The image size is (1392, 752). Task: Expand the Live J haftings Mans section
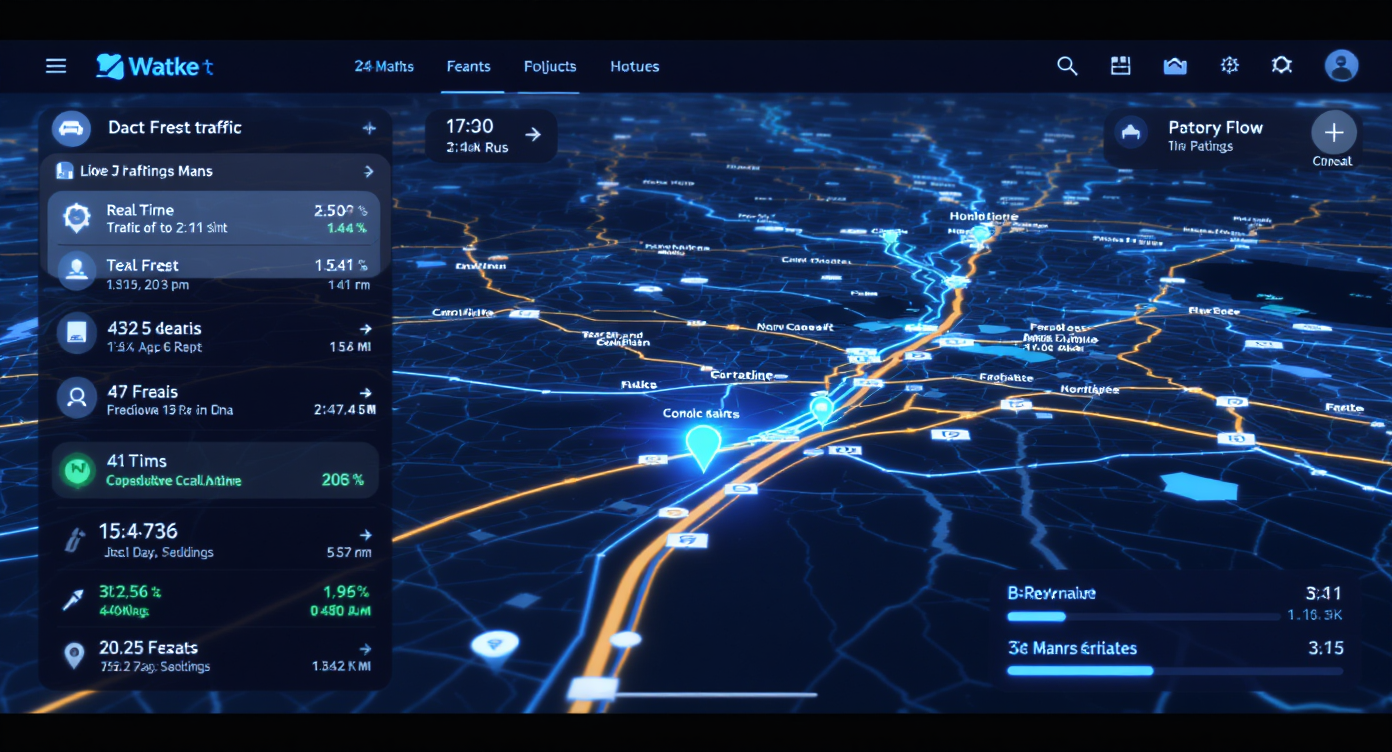click(368, 171)
